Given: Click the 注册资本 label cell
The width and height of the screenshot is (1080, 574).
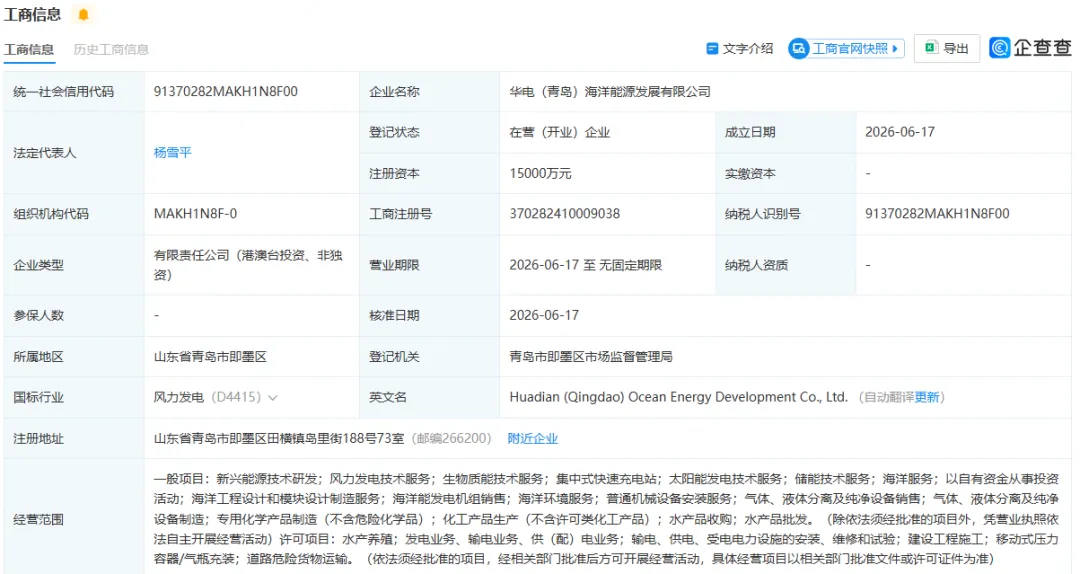Looking at the screenshot, I should [429, 174].
